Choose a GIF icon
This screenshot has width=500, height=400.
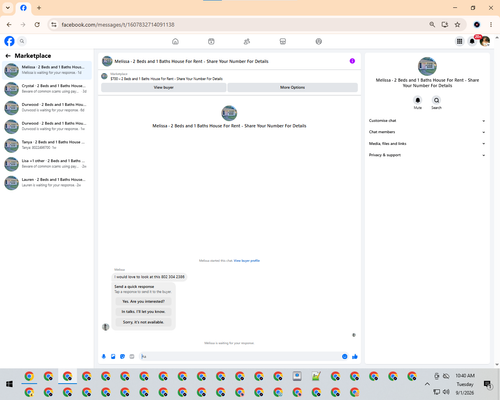[132, 357]
